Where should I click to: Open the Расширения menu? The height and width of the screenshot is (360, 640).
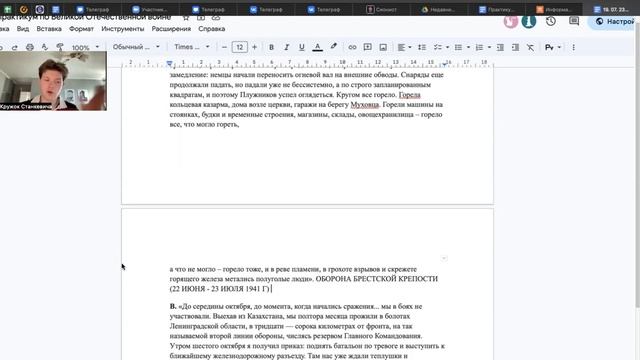pyautogui.click(x=171, y=29)
